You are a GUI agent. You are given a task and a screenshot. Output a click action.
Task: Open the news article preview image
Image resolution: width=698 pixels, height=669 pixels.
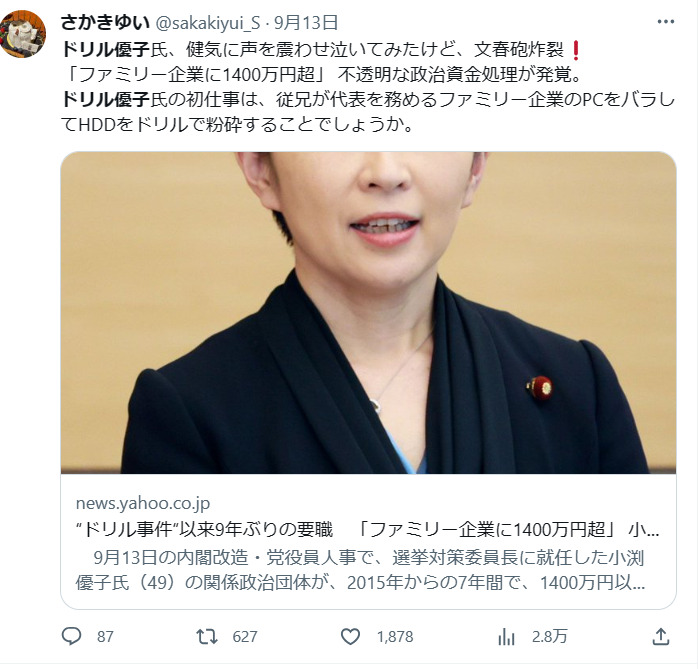coord(368,312)
